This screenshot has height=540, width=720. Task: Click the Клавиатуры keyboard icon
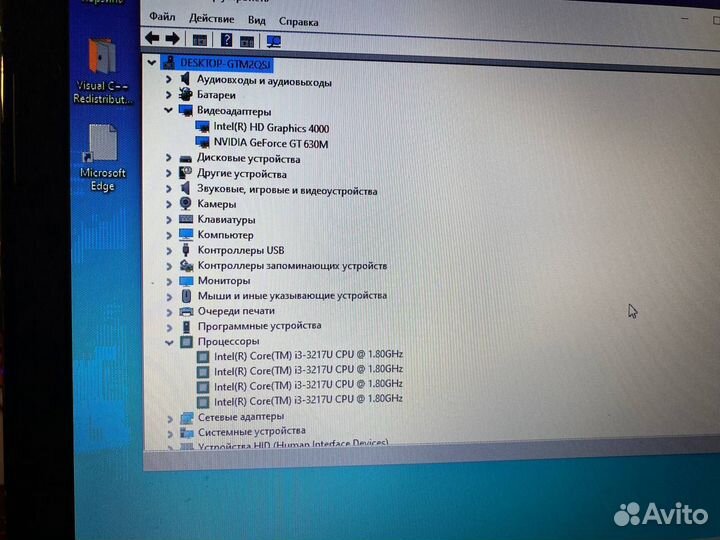186,219
